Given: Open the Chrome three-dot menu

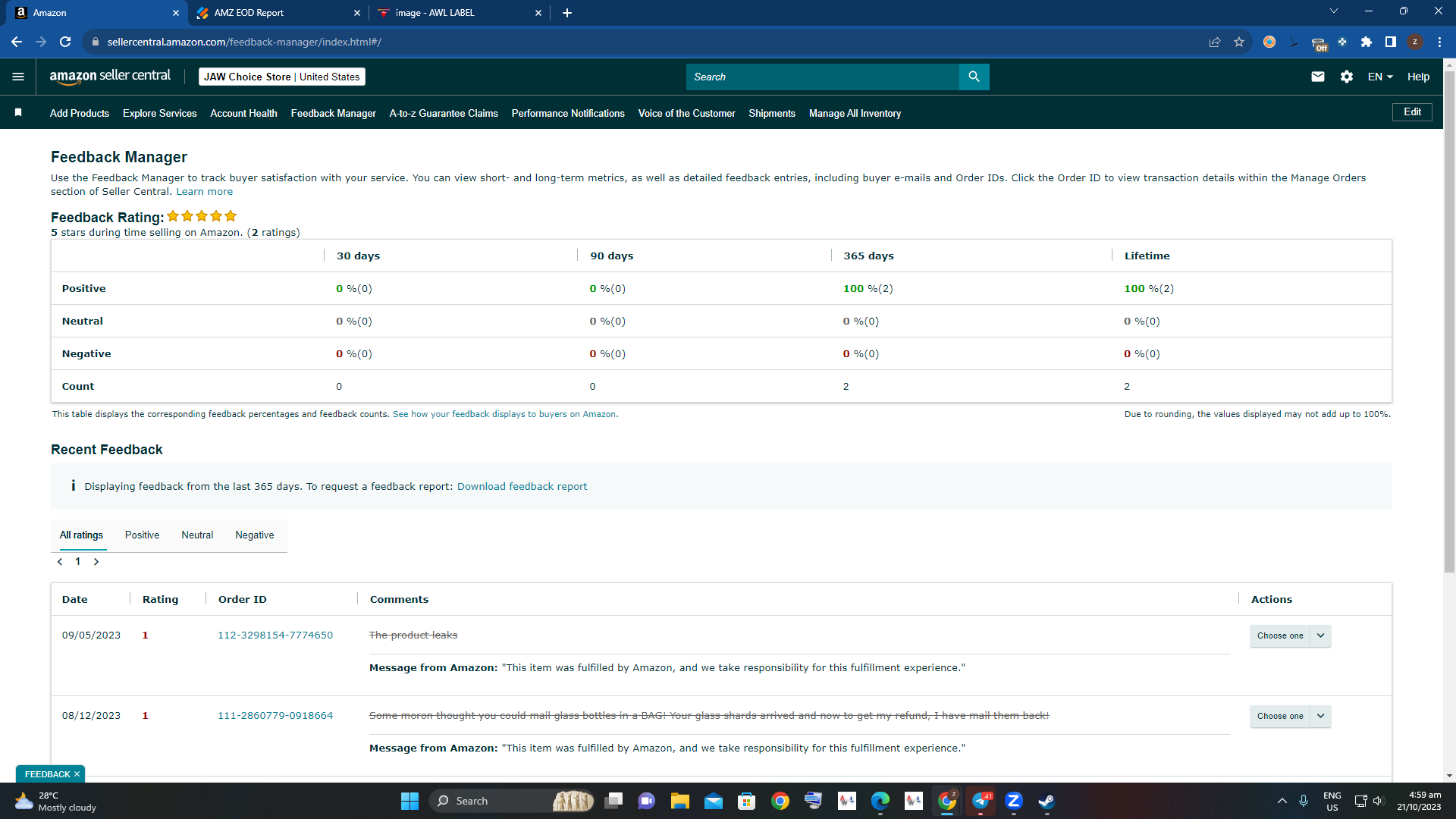Looking at the screenshot, I should (1439, 42).
